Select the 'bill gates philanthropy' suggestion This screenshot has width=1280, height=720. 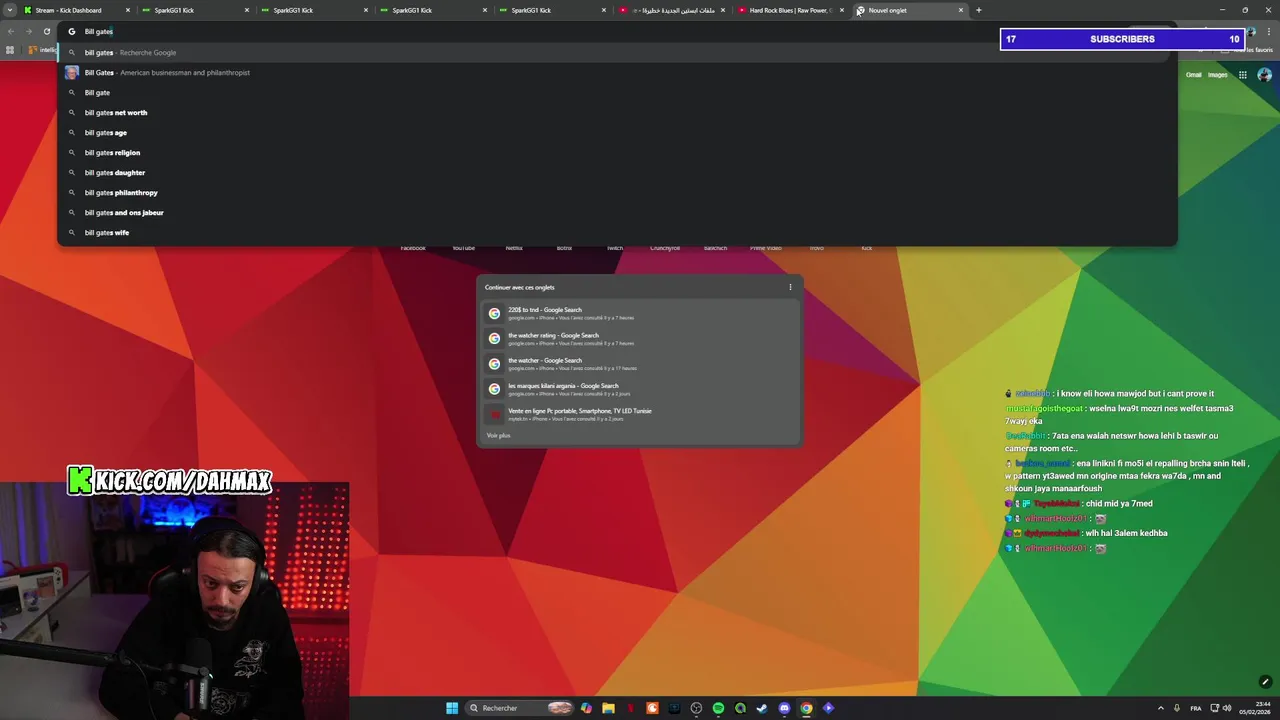[x=617, y=192]
